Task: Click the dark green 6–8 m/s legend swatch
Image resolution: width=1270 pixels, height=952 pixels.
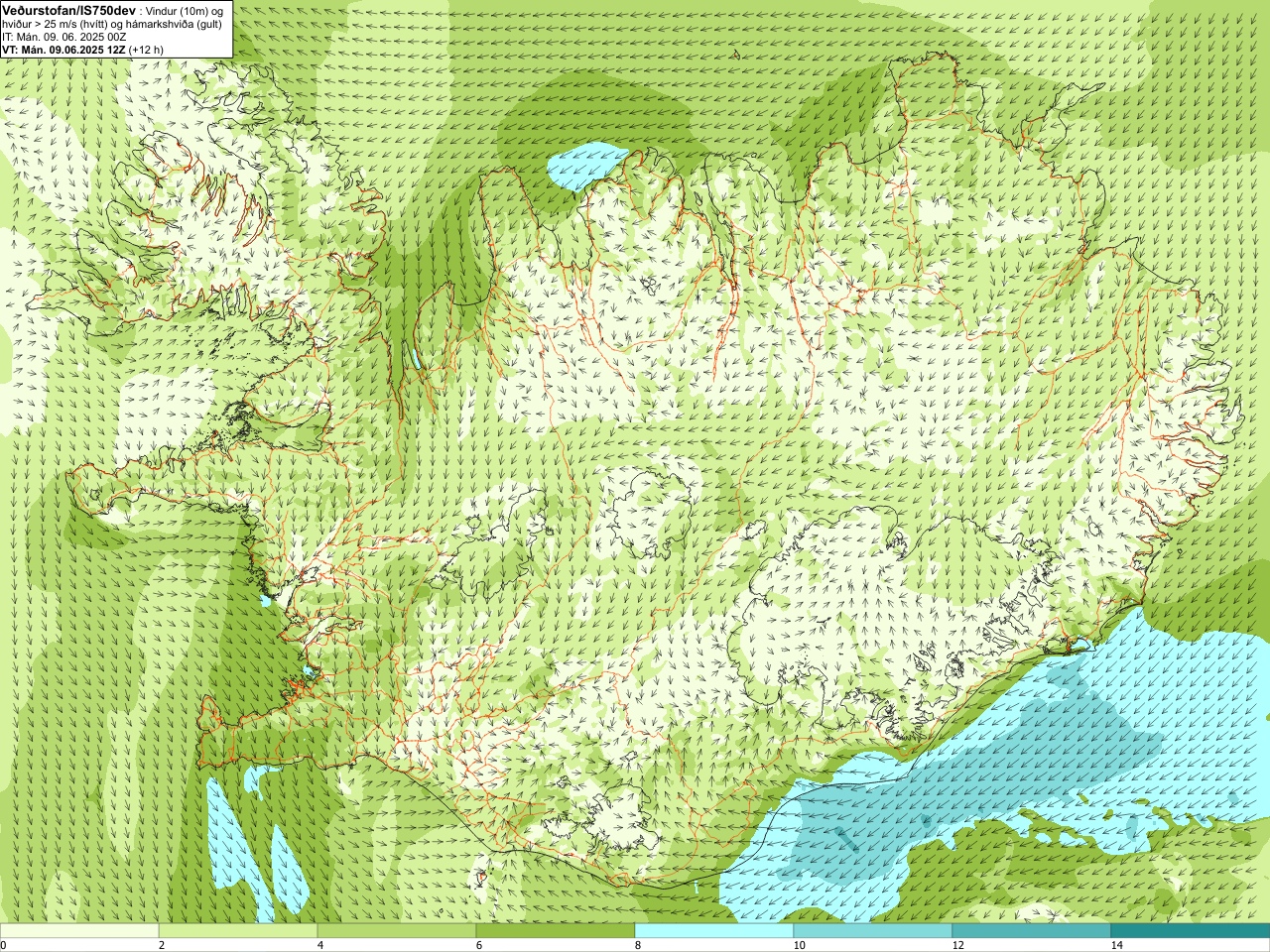Action: click(556, 930)
